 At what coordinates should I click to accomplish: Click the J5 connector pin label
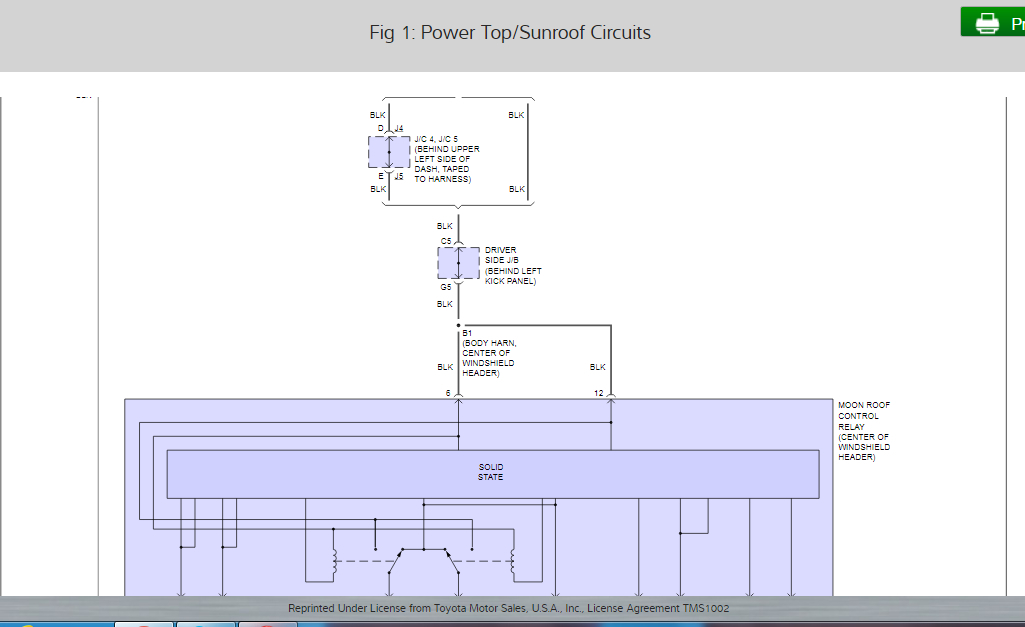399,176
